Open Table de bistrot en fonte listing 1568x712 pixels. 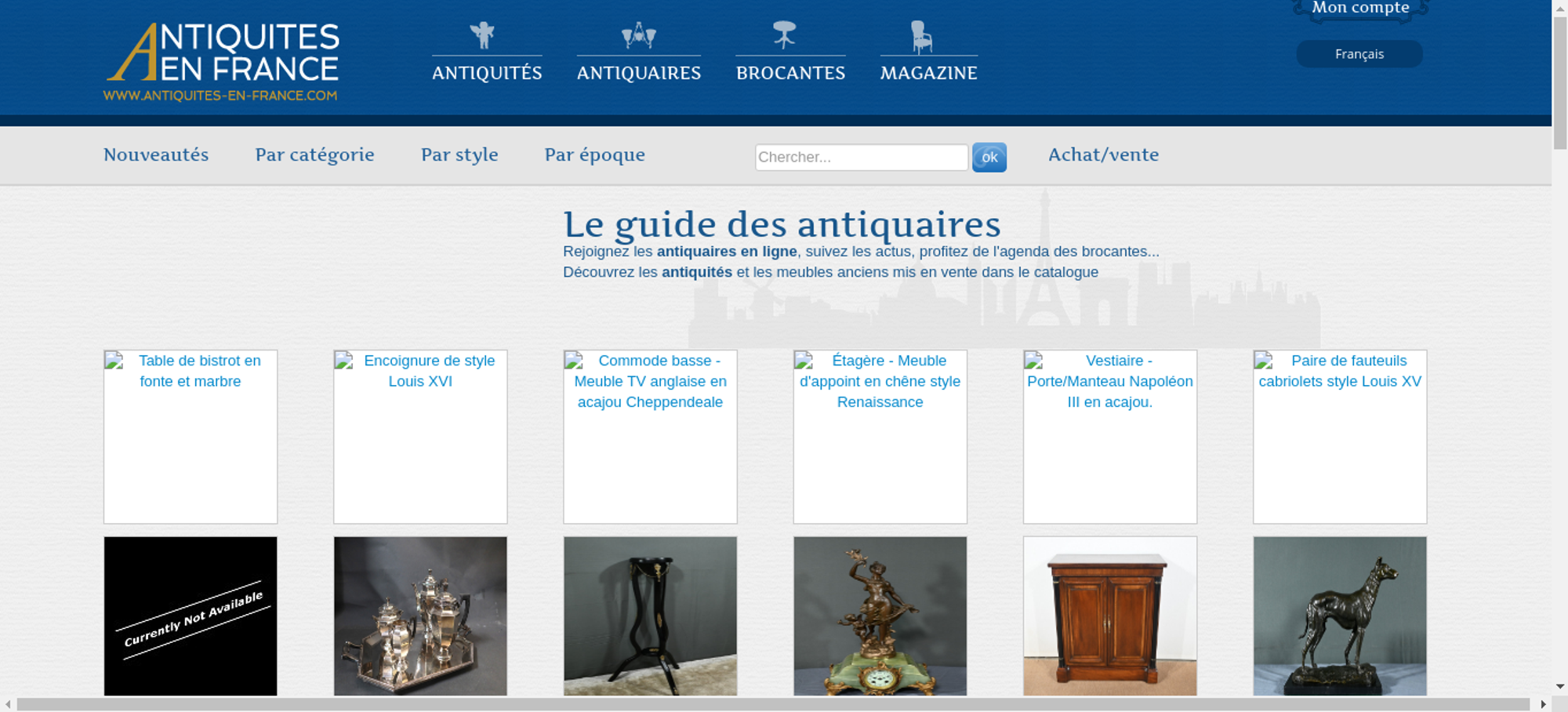[x=191, y=436]
